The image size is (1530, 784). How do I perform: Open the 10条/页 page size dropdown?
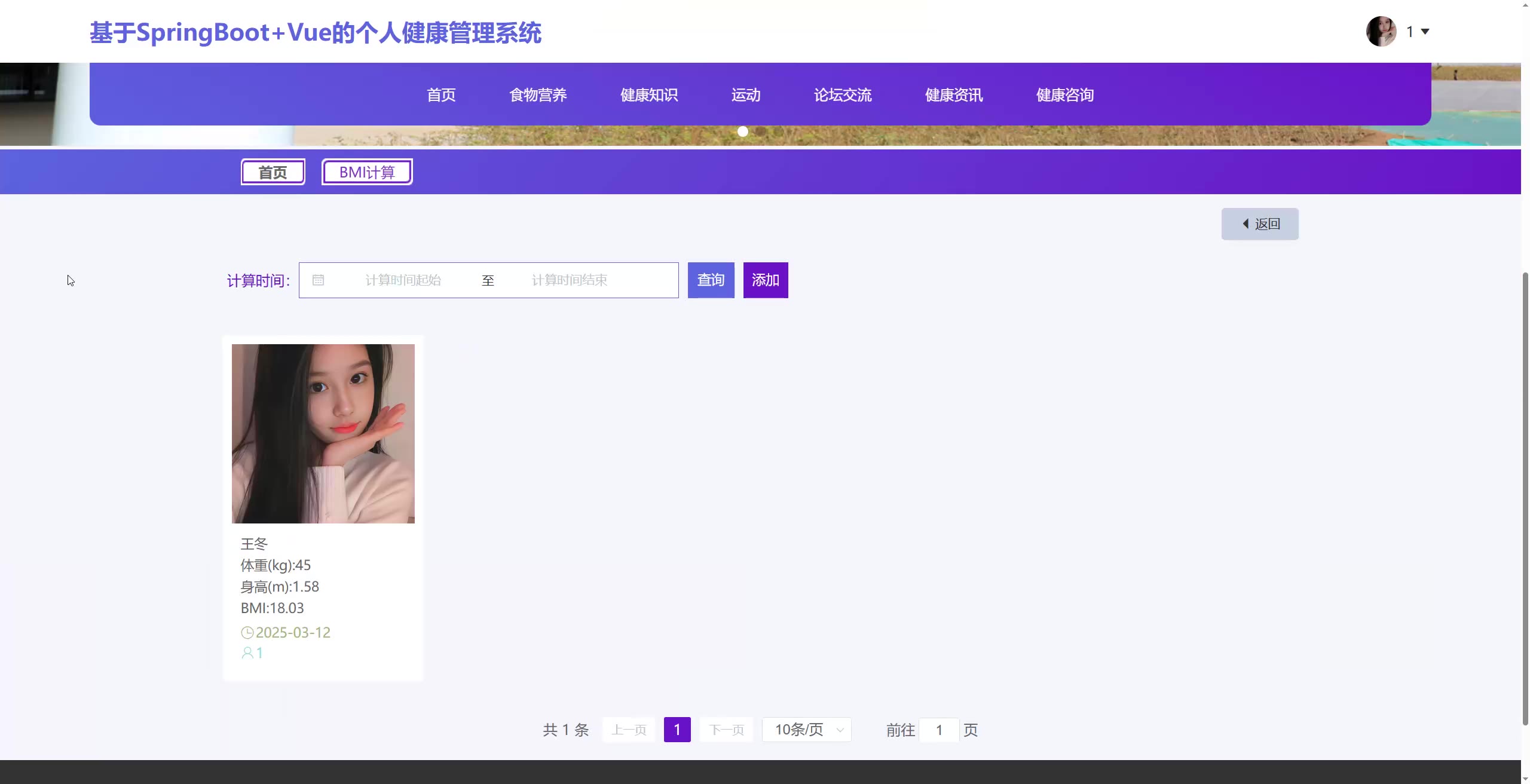click(806, 730)
